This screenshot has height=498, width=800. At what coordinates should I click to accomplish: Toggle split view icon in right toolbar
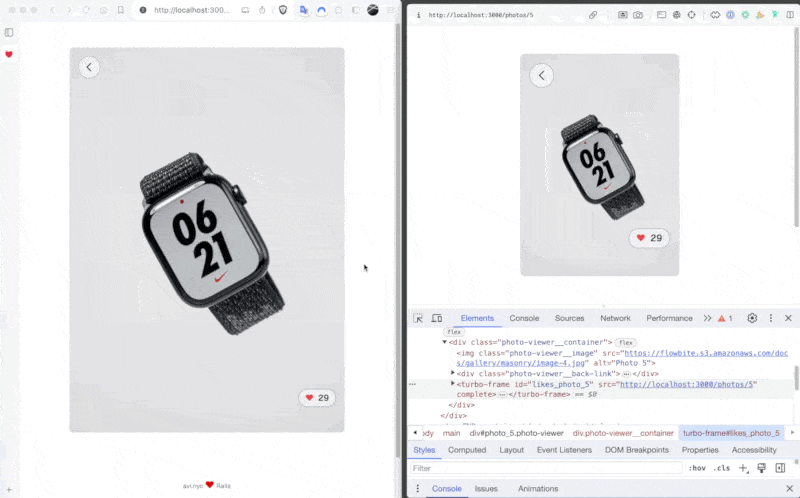(790, 15)
